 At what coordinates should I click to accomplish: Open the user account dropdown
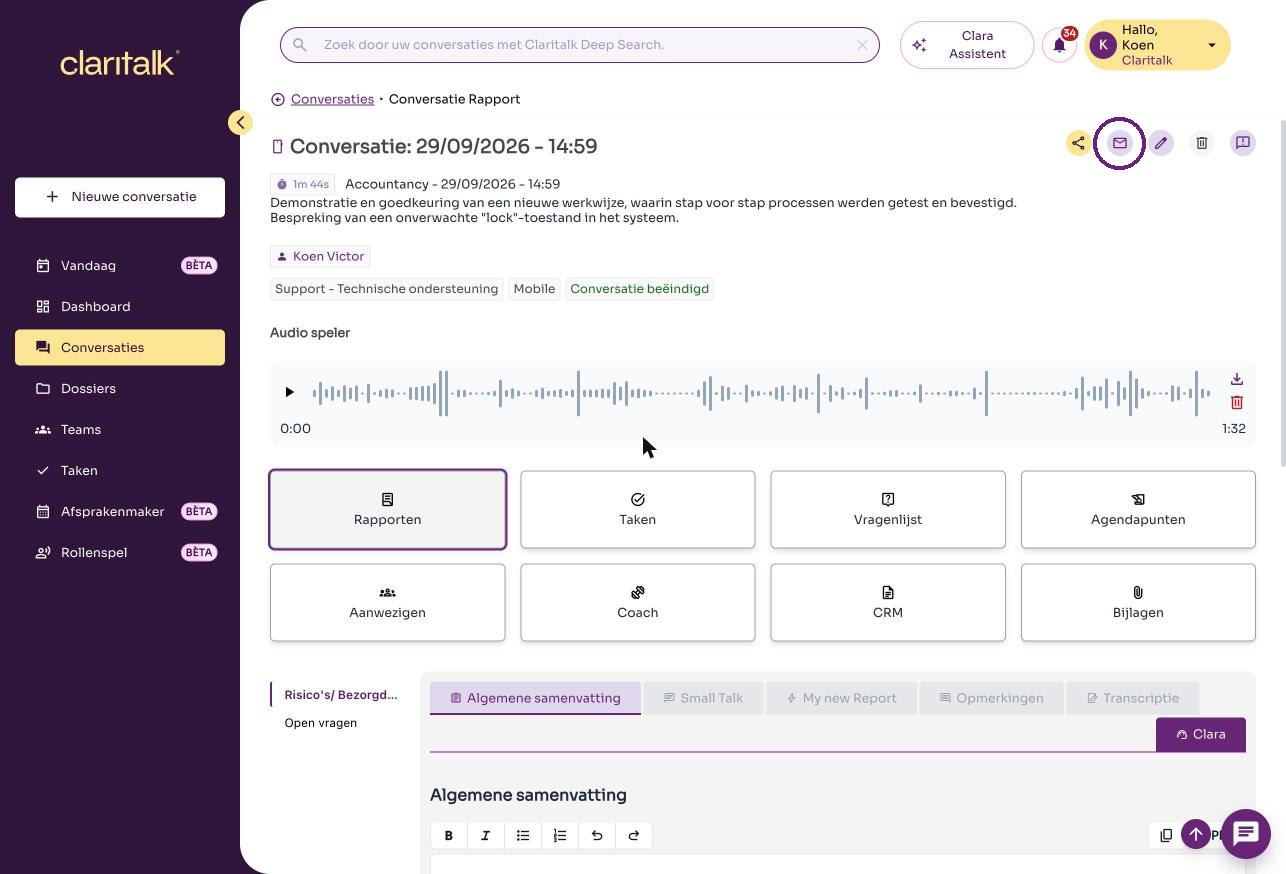[x=1158, y=45]
